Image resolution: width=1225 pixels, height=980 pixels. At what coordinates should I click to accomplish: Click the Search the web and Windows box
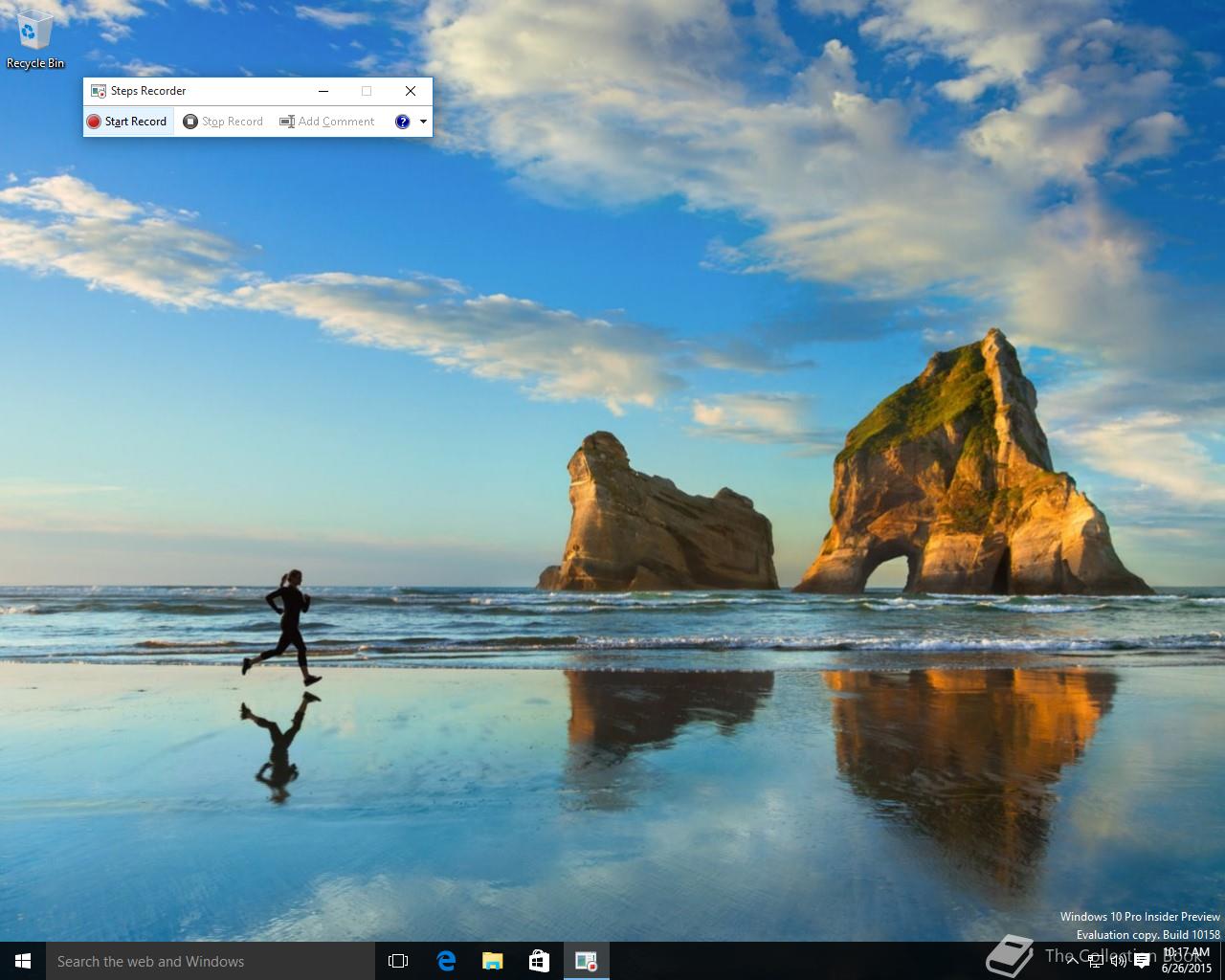click(210, 961)
